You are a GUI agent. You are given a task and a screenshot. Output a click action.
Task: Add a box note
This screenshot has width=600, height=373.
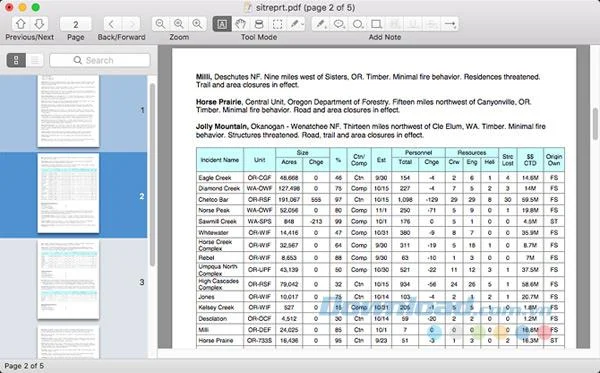[376, 24]
